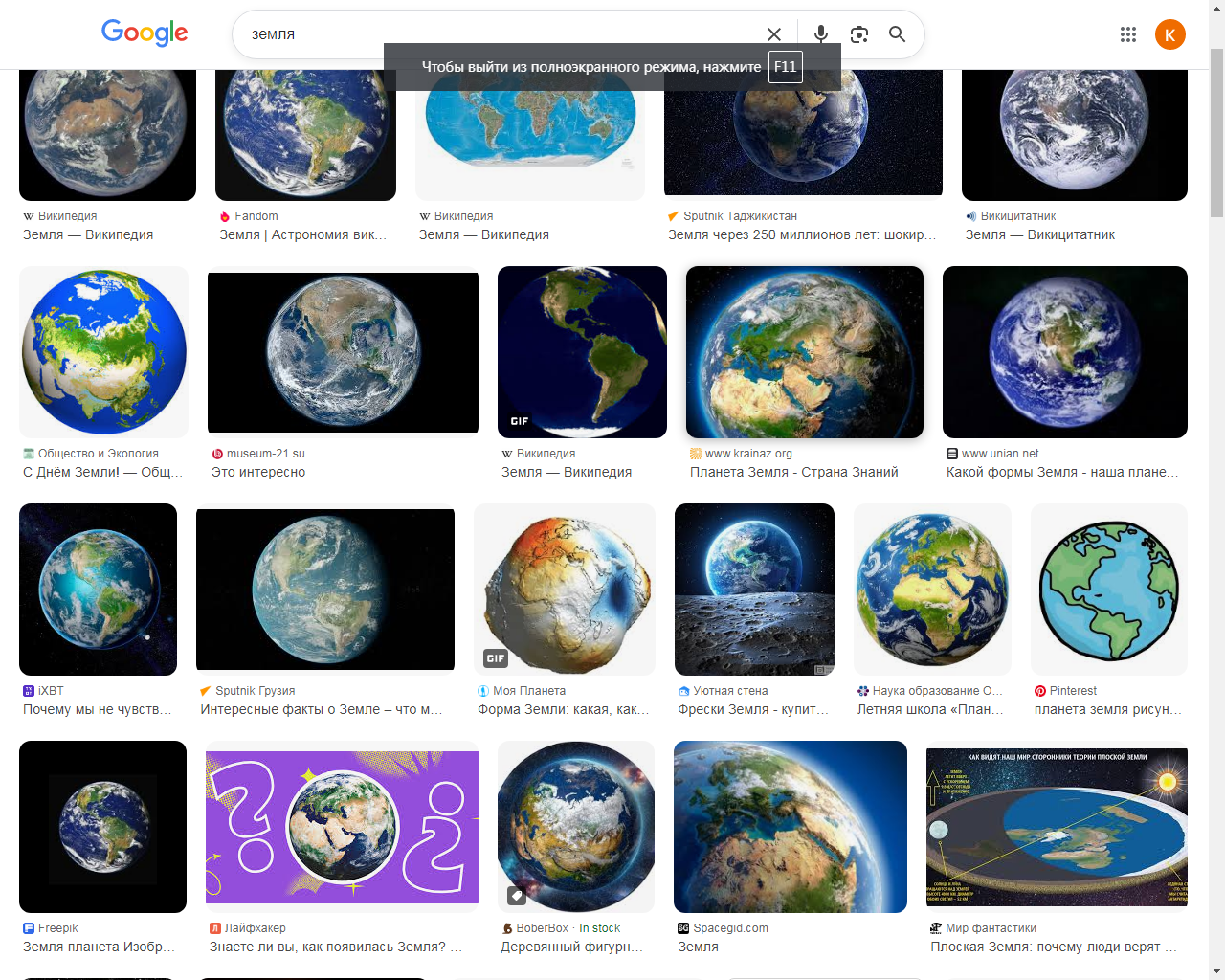Open the www.krainaz.org Planet Earth image
Screen dimensions: 1225x980
pos(805,352)
